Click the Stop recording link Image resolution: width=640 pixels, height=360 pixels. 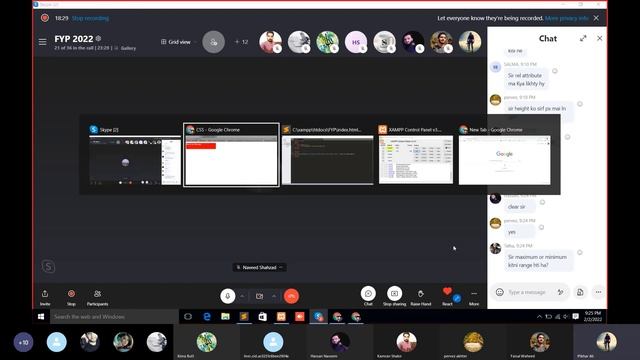tap(90, 18)
